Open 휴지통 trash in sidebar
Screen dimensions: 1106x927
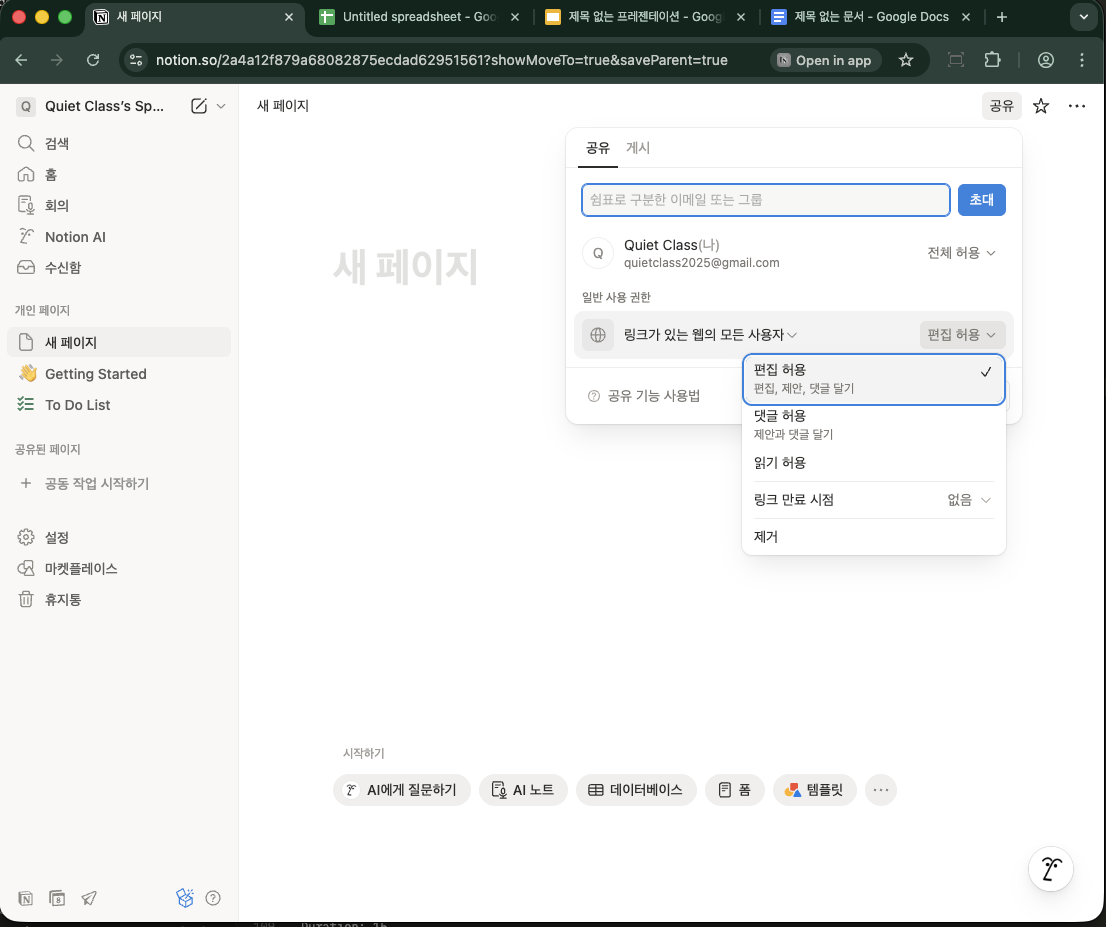pos(63,600)
